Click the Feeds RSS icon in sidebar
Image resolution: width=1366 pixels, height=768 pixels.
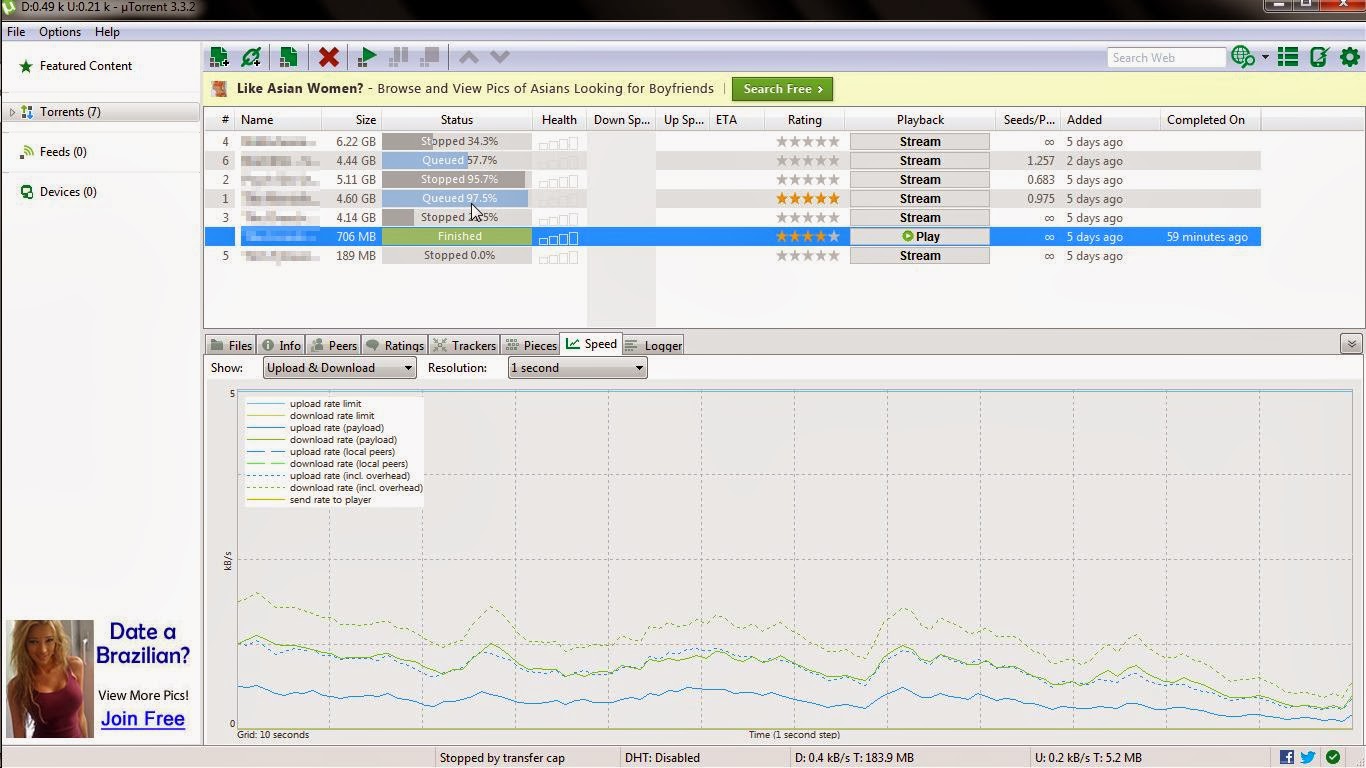(x=27, y=152)
